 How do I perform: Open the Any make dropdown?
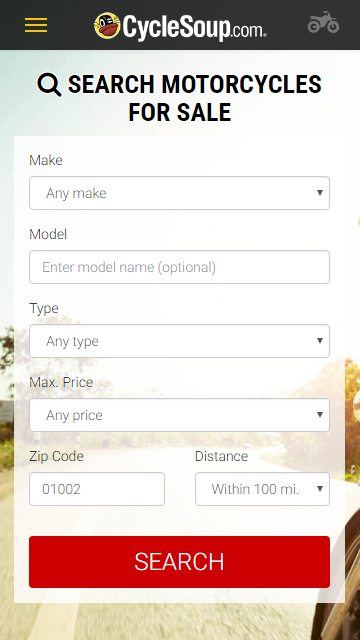[179, 193]
